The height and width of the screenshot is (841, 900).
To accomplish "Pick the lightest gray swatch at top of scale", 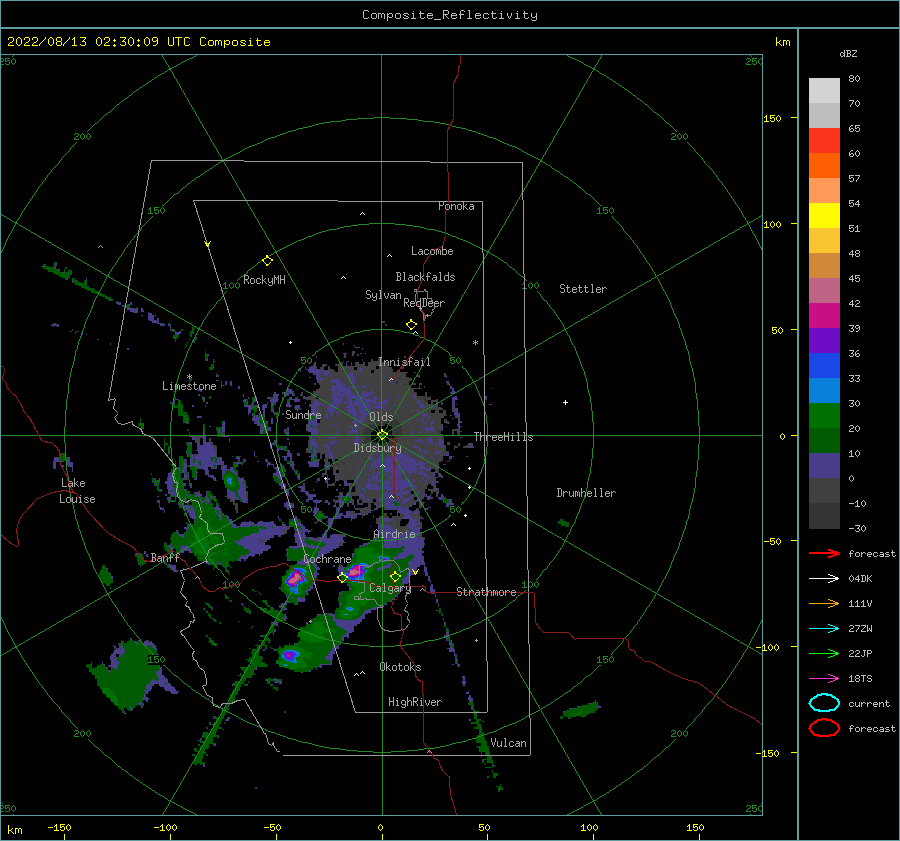I will tap(824, 91).
